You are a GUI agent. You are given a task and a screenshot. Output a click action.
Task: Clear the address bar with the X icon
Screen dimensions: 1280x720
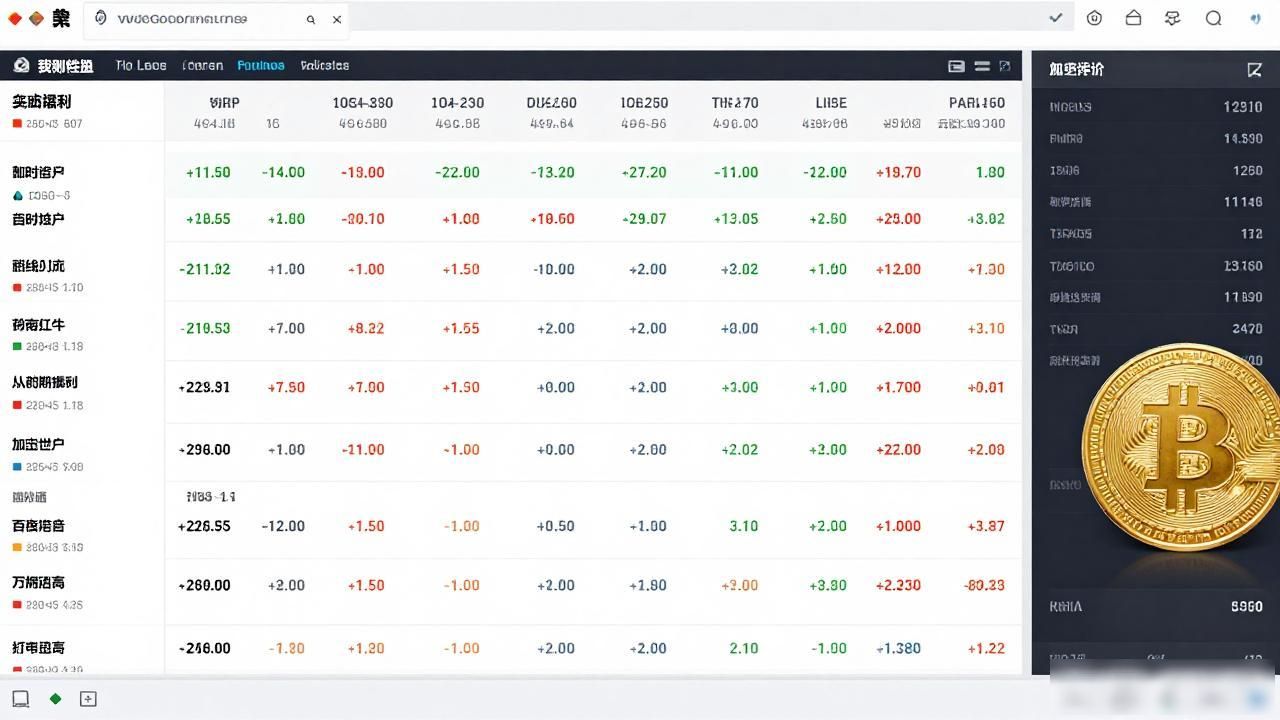337,19
